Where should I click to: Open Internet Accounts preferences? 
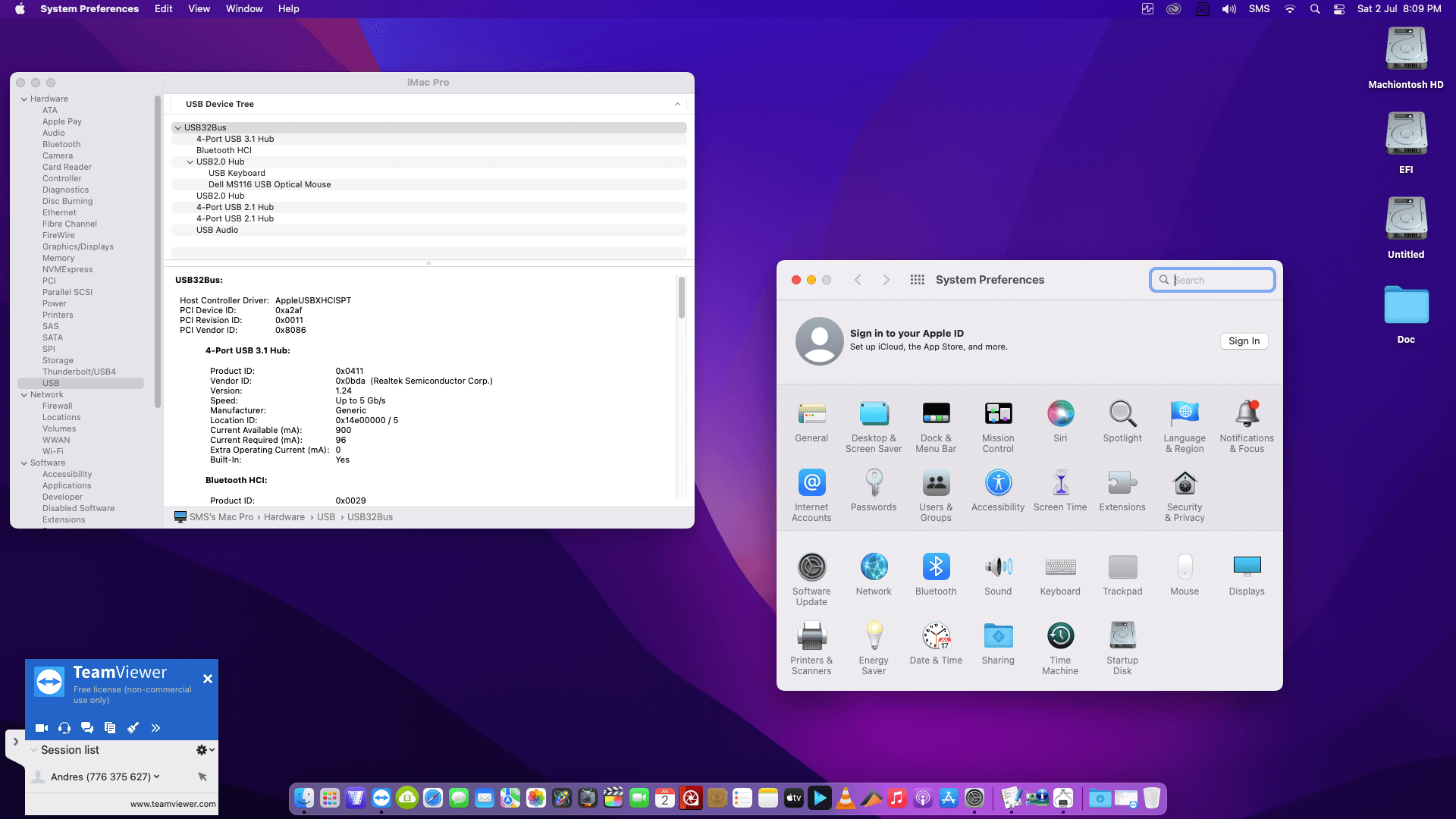click(811, 483)
